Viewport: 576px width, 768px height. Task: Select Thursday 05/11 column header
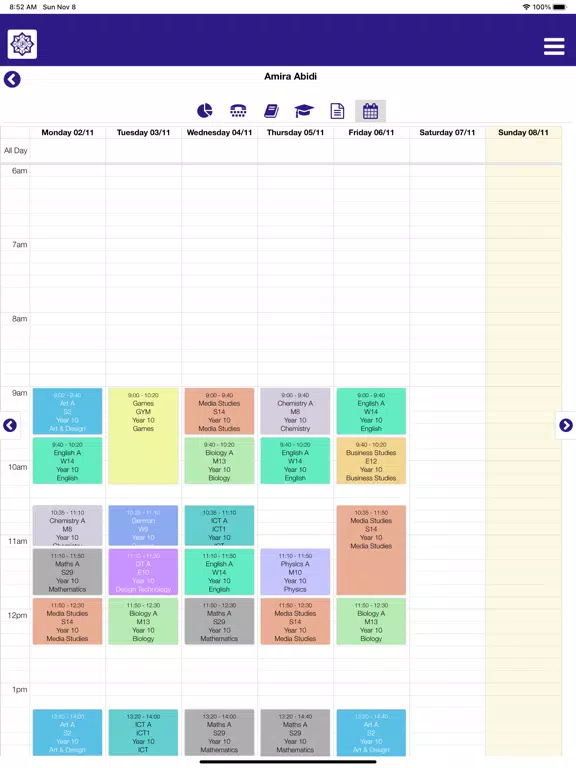[295, 132]
